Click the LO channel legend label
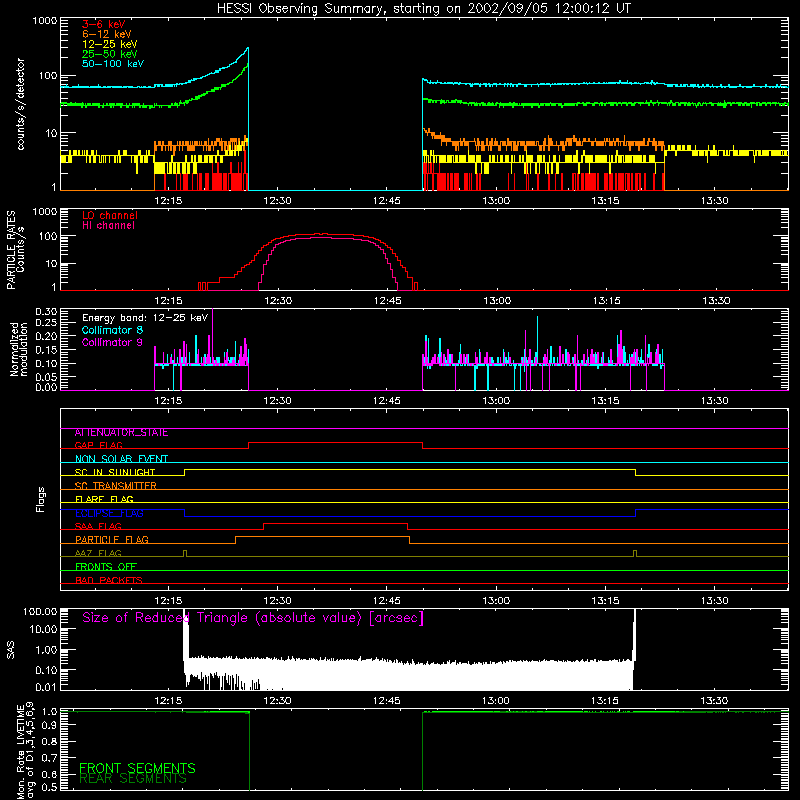This screenshot has height=800, width=800. (x=110, y=215)
